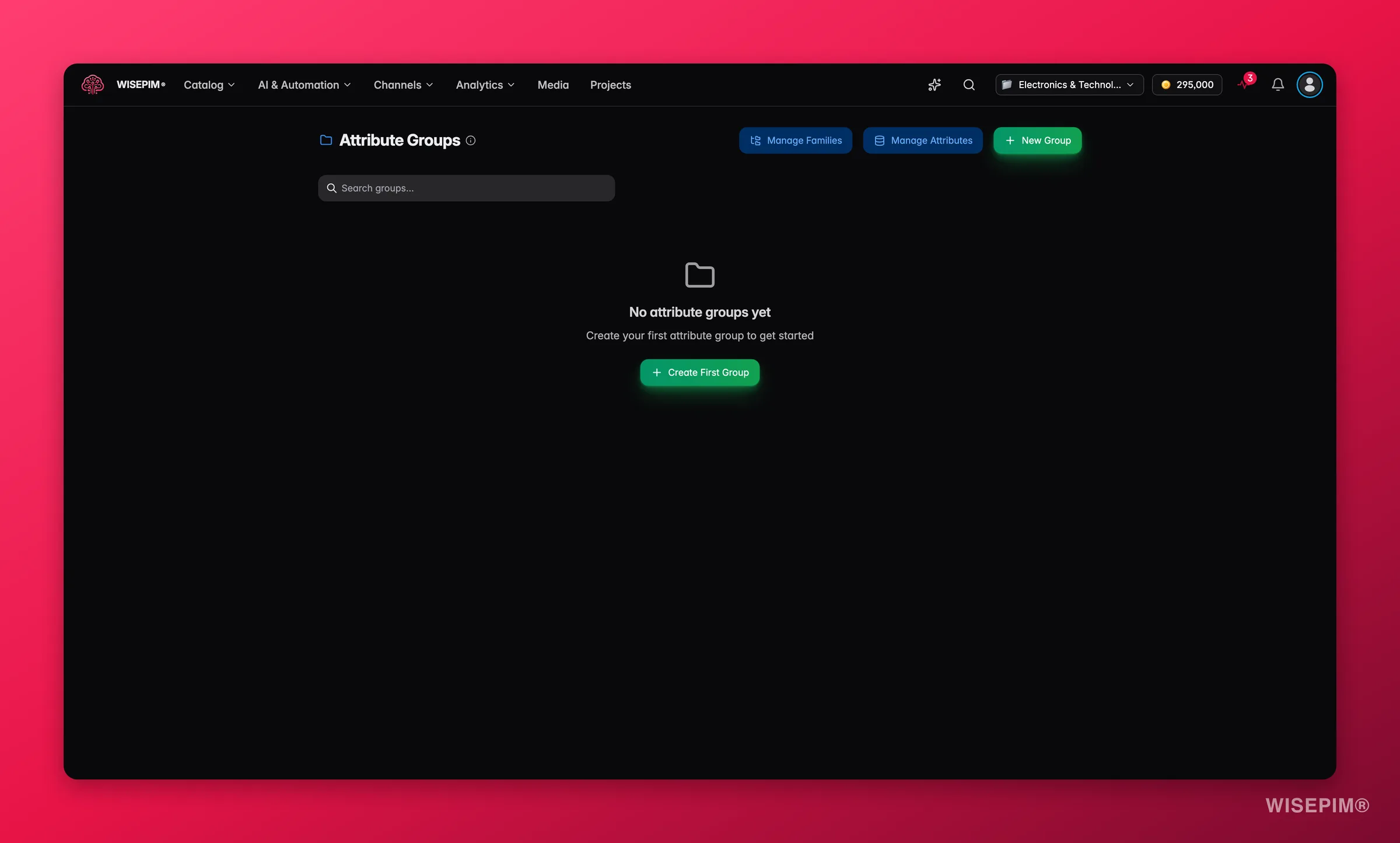Click the Attribute Groups page heading
Screen dimensions: 1400x843
(400, 141)
